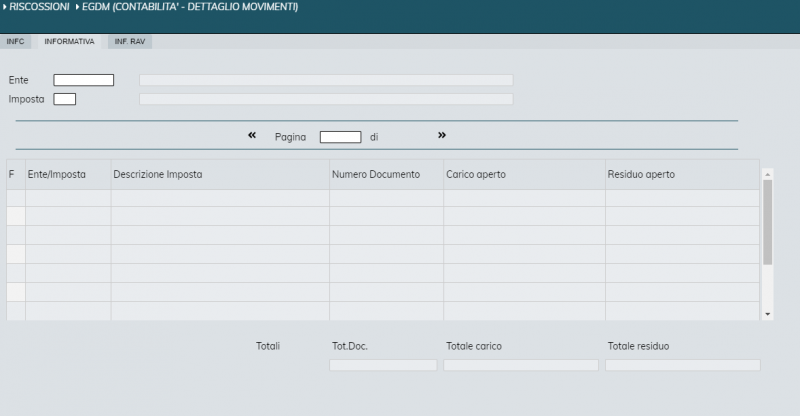
Task: Open the INF. RAV tab
Action: [x=131, y=42]
